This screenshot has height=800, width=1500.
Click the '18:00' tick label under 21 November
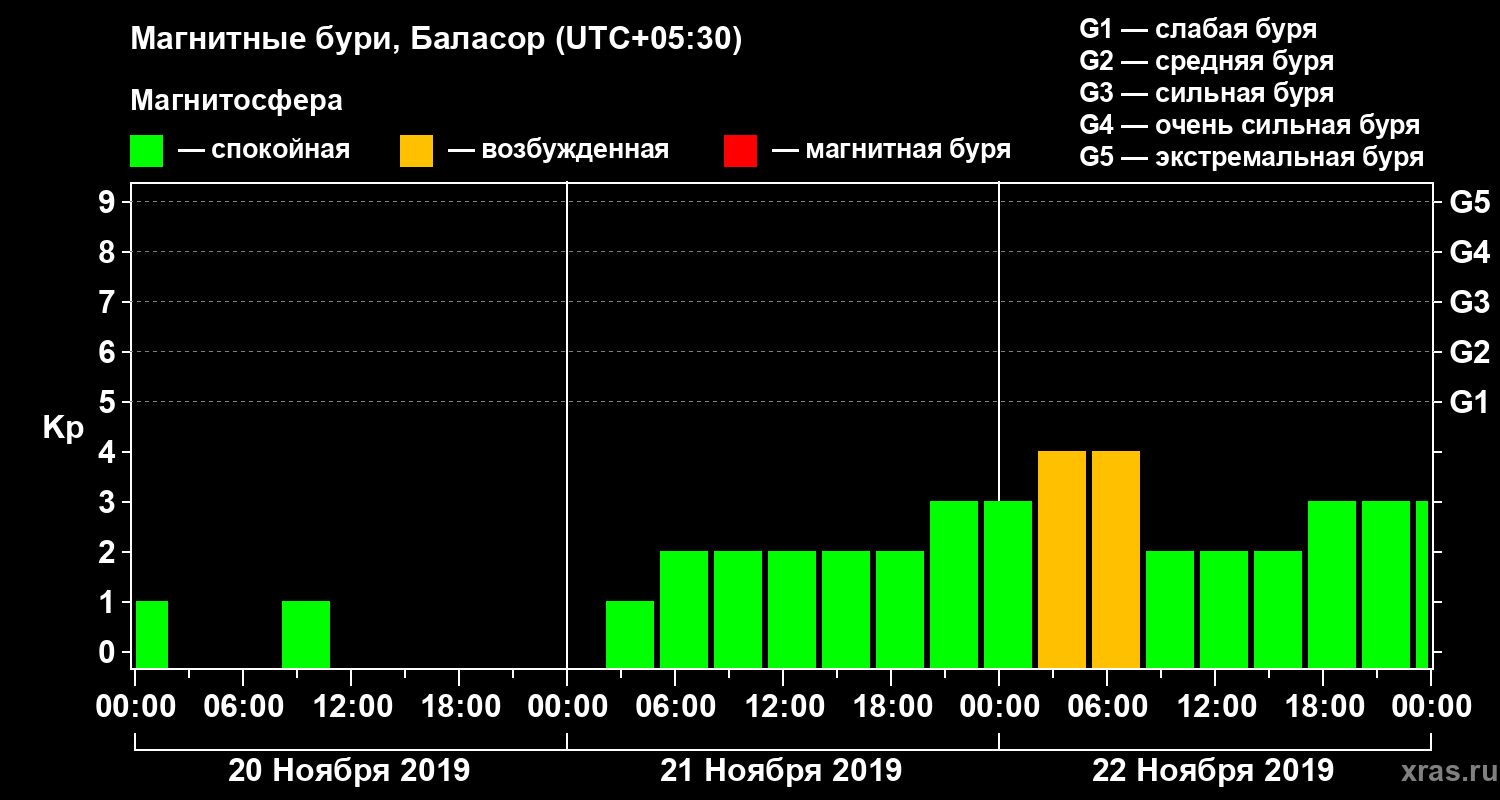(x=891, y=706)
